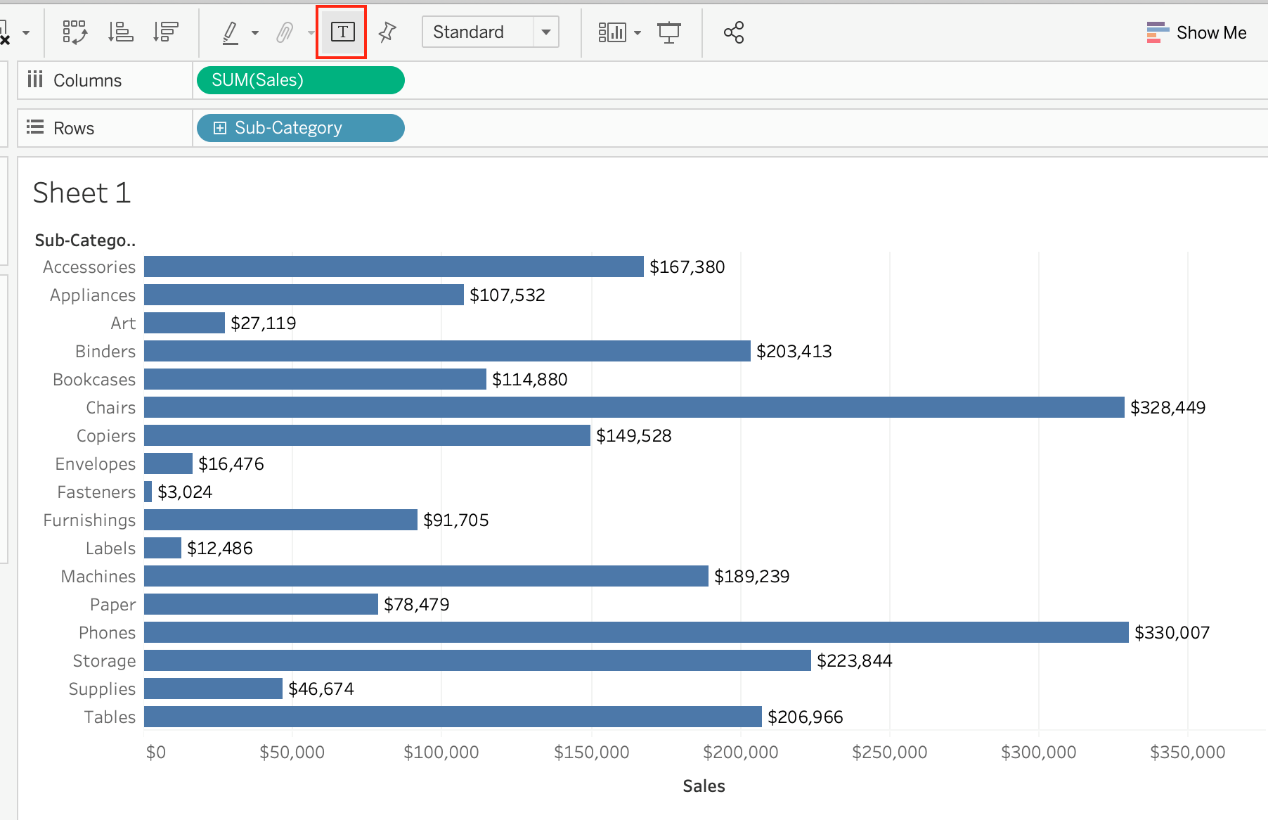Click the Sheet 1 title
The width and height of the screenshot is (1268, 820).
(82, 192)
